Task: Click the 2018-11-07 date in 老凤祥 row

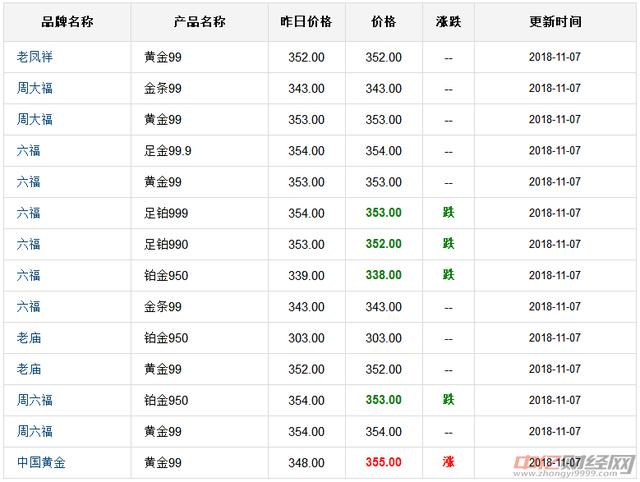Action: pos(555,57)
